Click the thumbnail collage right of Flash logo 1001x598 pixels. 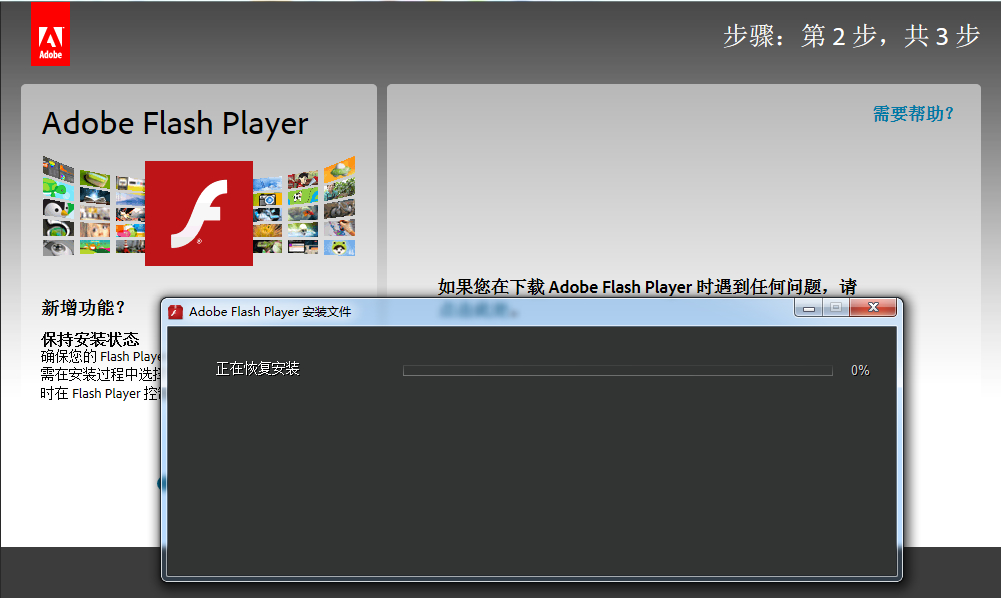[304, 207]
